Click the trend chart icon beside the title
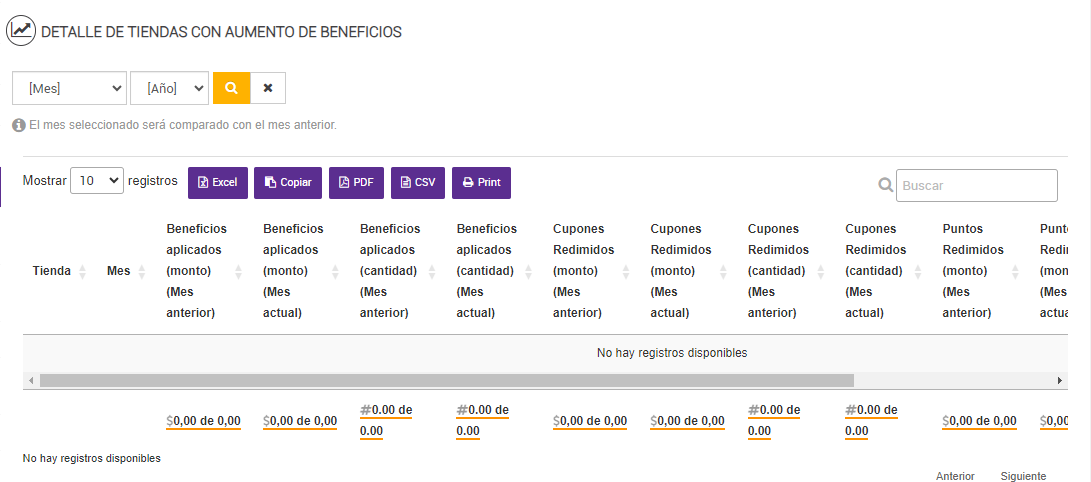1091x482 pixels. (x=21, y=31)
